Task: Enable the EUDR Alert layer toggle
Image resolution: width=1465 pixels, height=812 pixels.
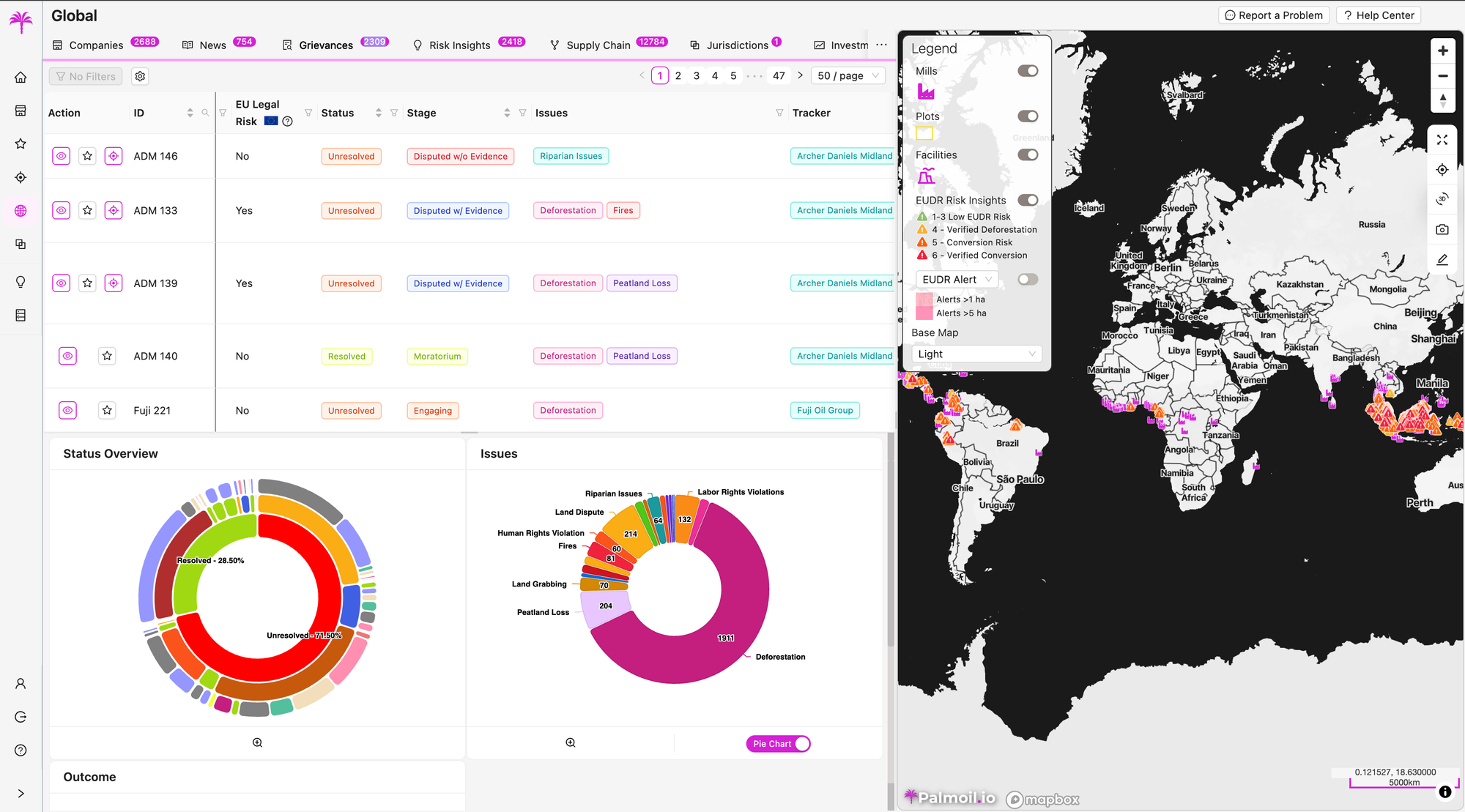Action: (1028, 280)
